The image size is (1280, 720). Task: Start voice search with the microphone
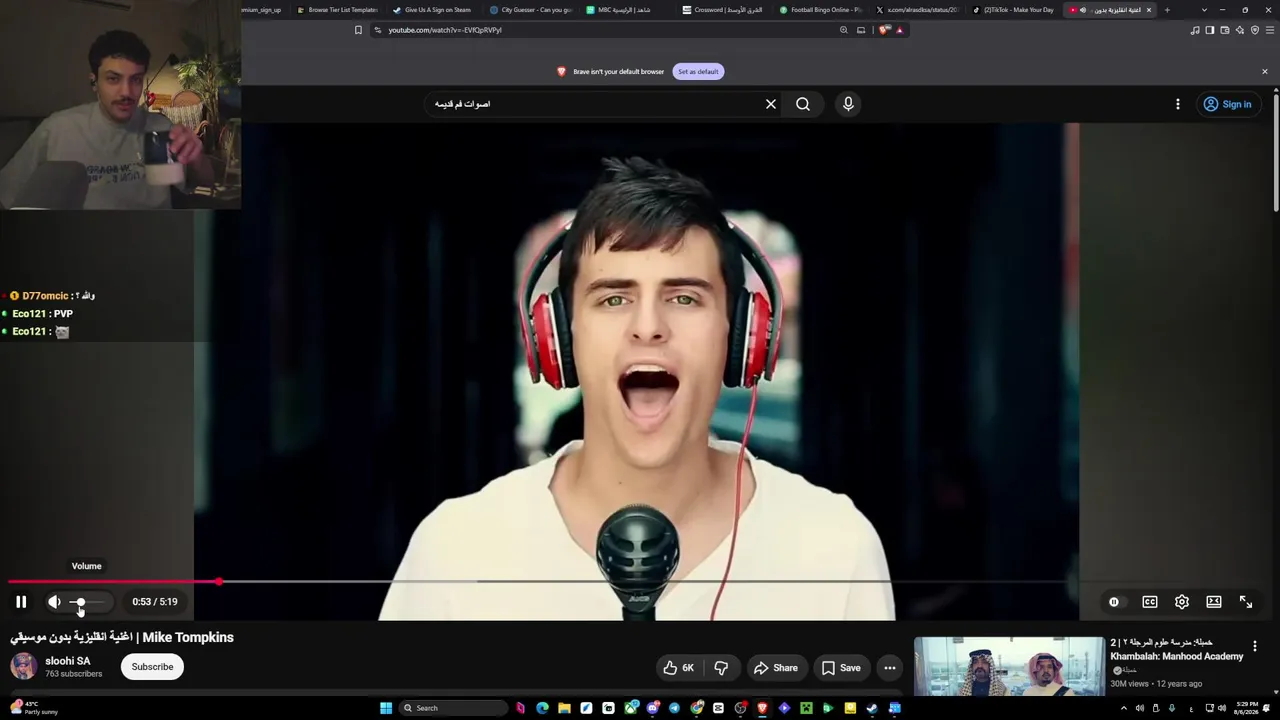[848, 104]
